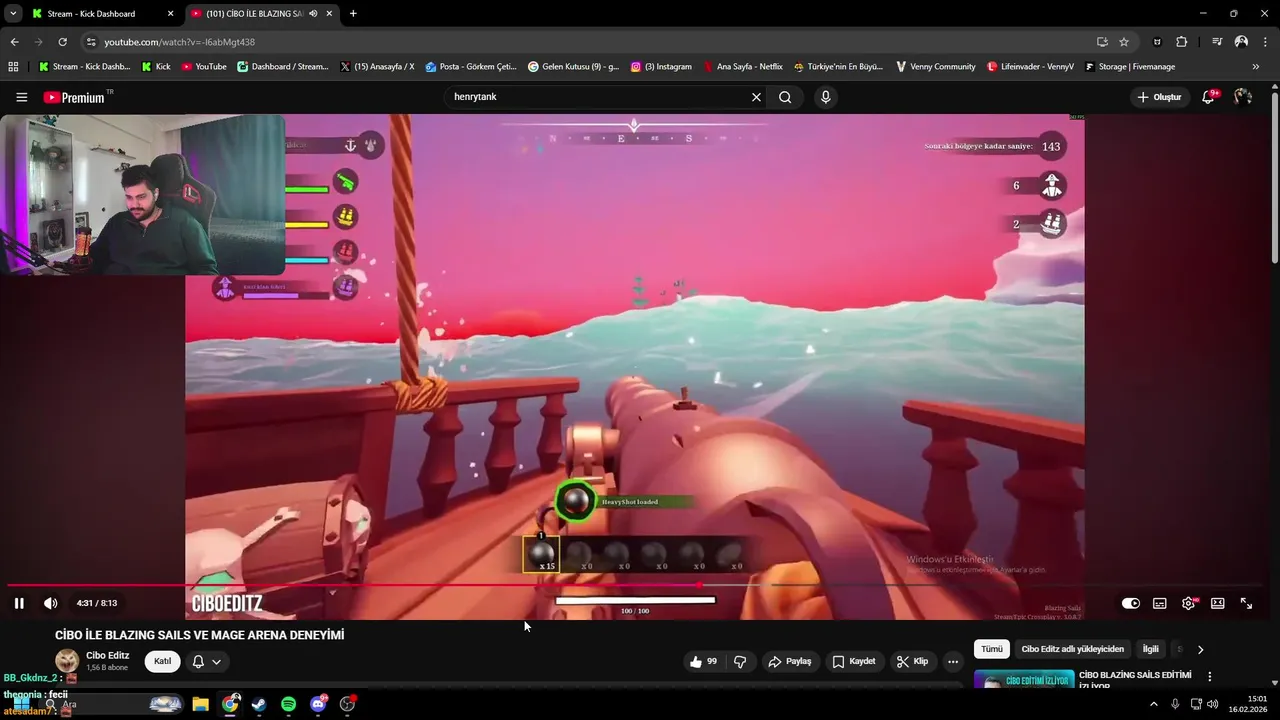Image resolution: width=1280 pixels, height=720 pixels.
Task: Expand the channel notification bell dropdown
Action: 206,661
